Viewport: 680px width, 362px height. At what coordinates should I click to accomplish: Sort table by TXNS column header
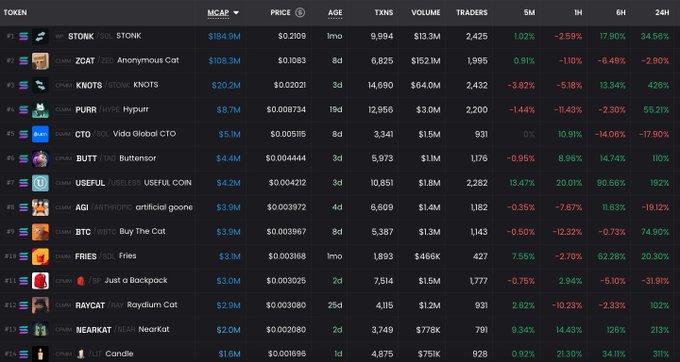[x=384, y=13]
